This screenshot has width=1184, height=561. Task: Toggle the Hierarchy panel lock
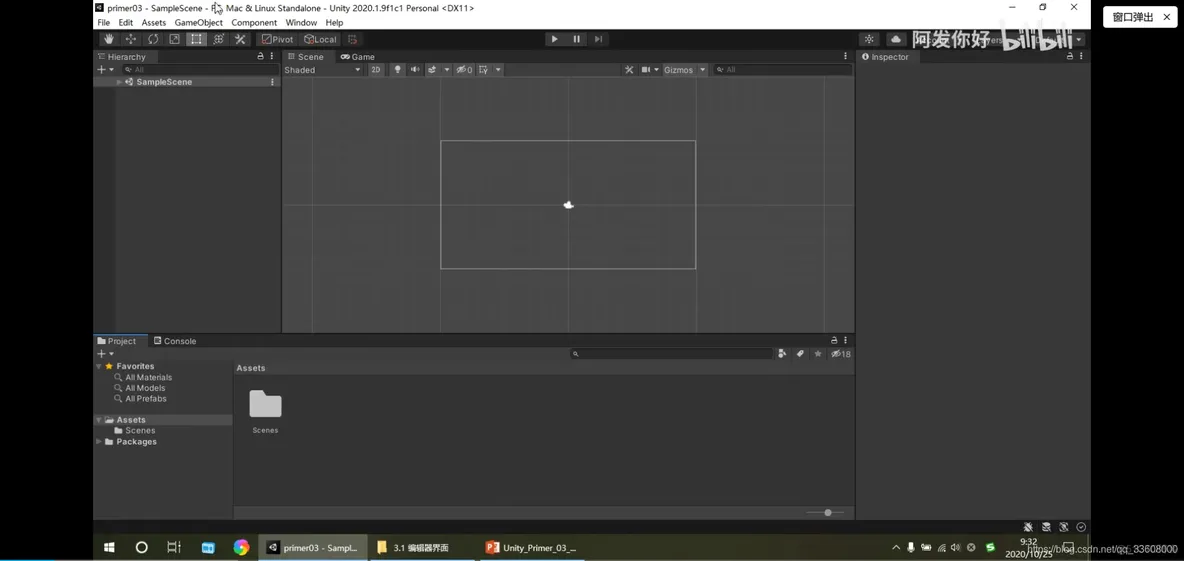pyautogui.click(x=261, y=57)
